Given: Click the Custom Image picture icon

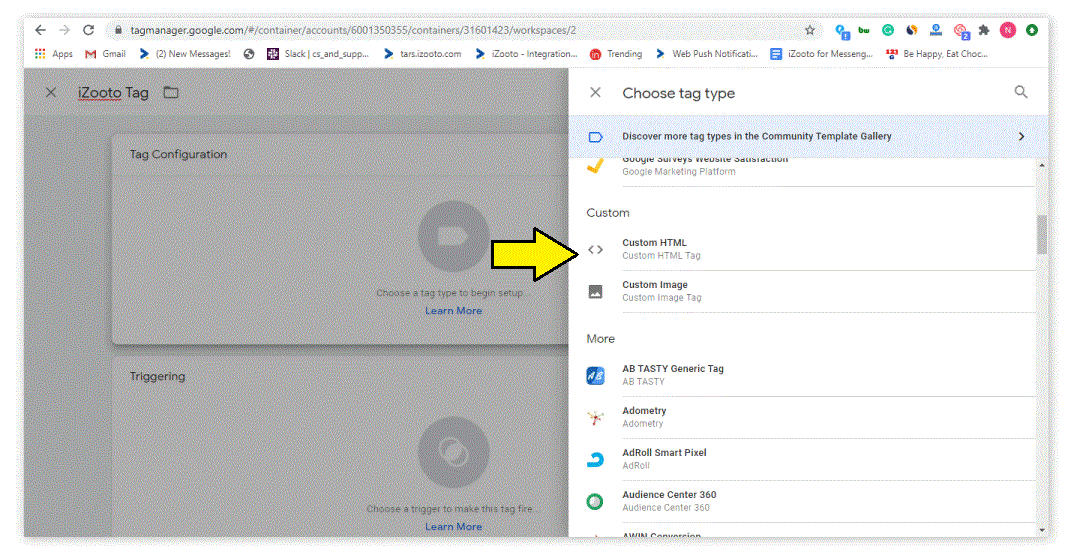Looking at the screenshot, I should point(595,292).
